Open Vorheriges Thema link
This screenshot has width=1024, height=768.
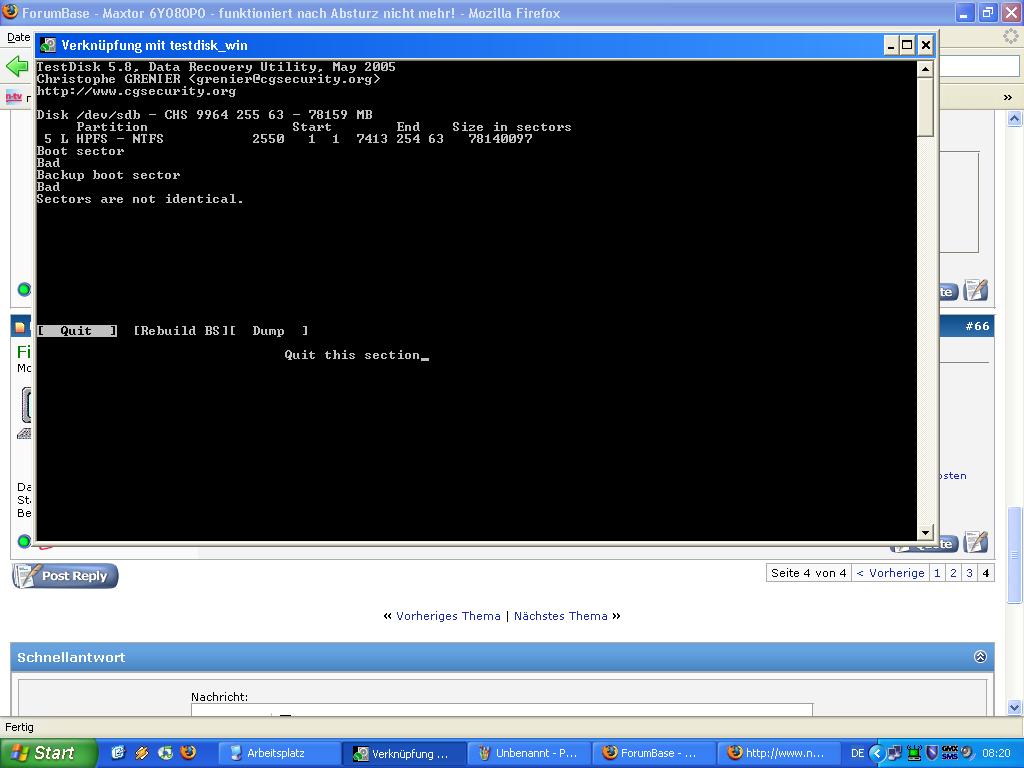point(448,616)
